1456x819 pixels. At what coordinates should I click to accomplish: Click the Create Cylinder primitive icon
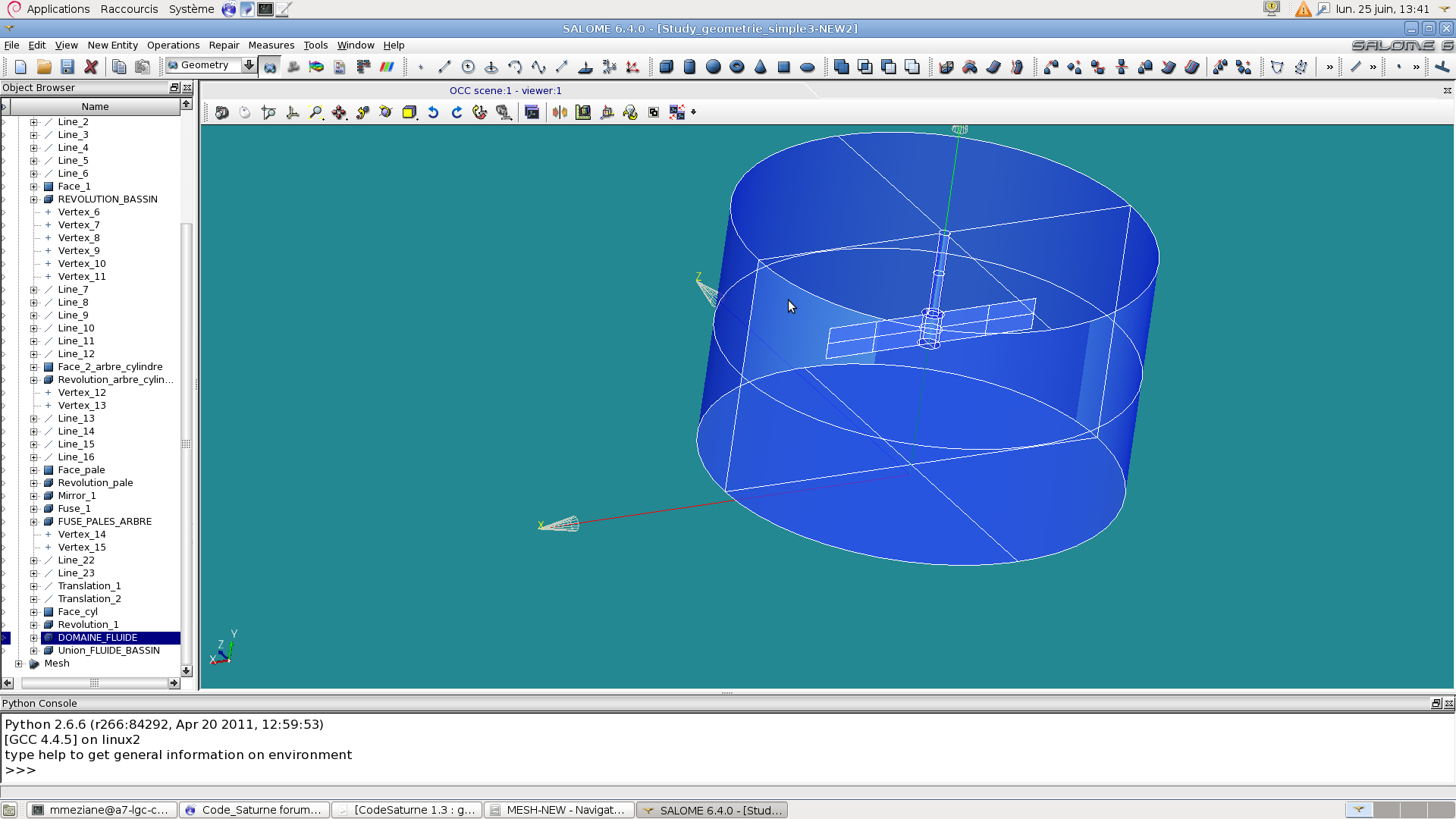pyautogui.click(x=689, y=67)
